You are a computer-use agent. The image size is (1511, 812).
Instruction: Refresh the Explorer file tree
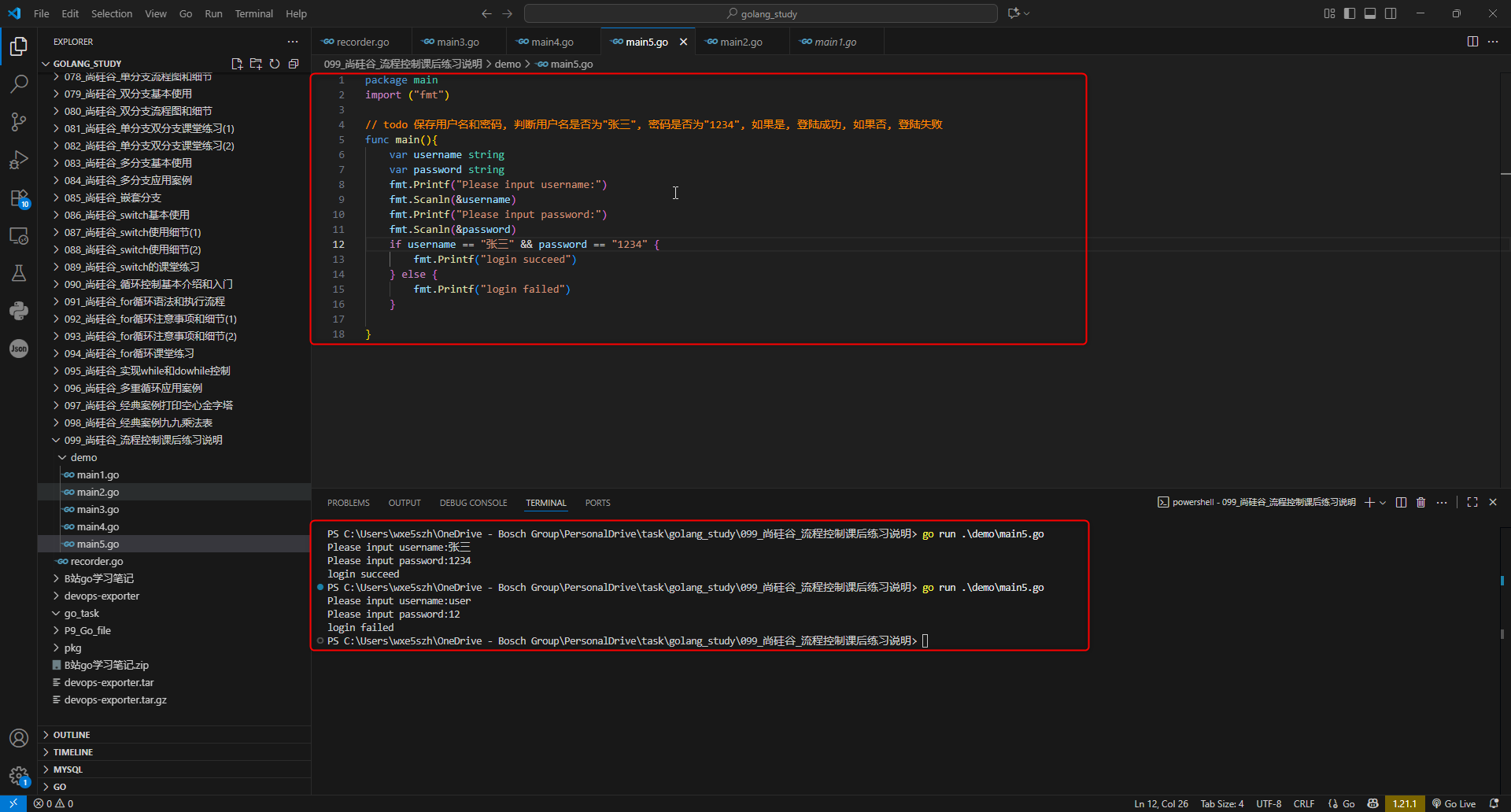(x=275, y=64)
